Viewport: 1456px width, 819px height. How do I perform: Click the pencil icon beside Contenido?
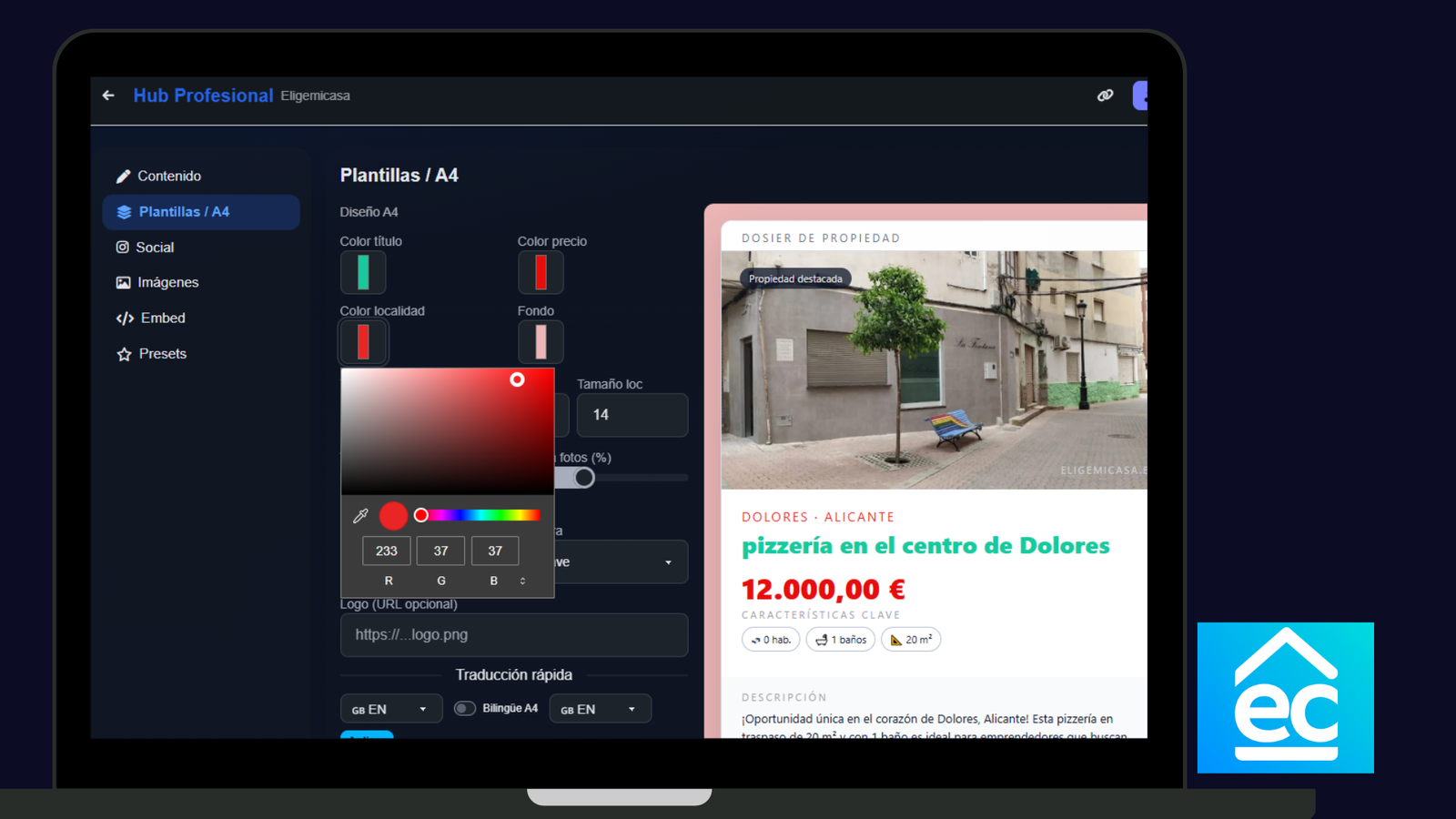click(x=124, y=177)
